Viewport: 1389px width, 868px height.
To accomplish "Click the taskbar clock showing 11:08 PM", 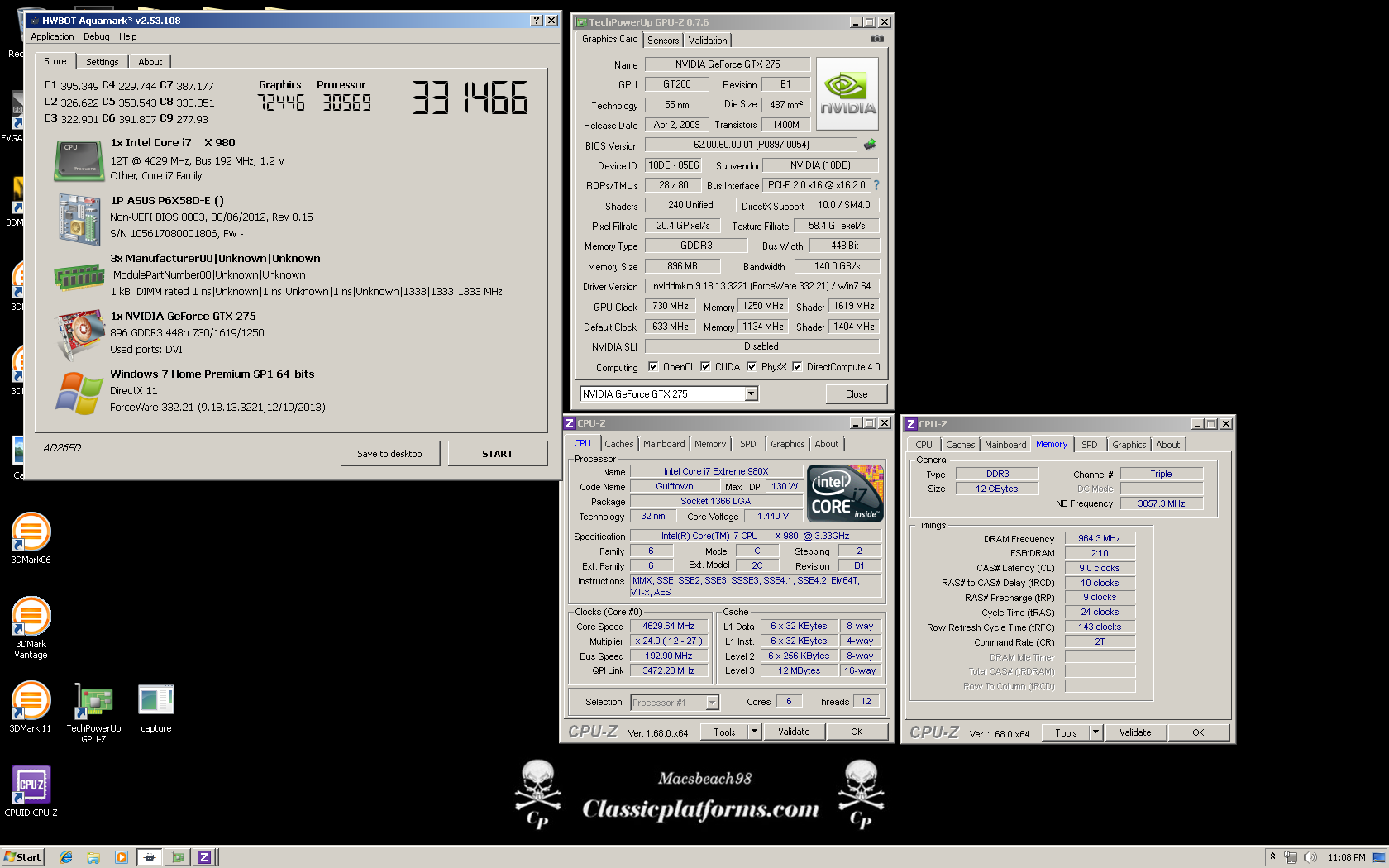I will (x=1347, y=857).
